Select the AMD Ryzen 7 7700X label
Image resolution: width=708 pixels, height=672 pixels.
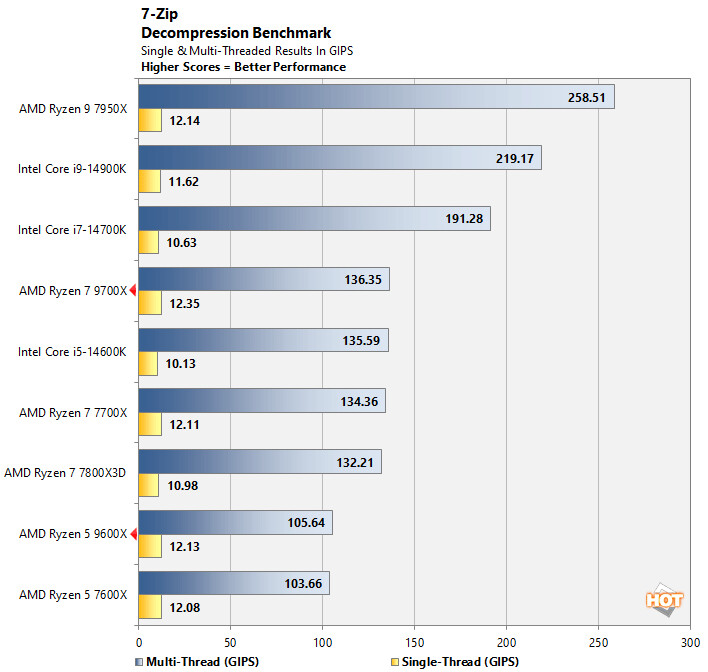point(73,413)
